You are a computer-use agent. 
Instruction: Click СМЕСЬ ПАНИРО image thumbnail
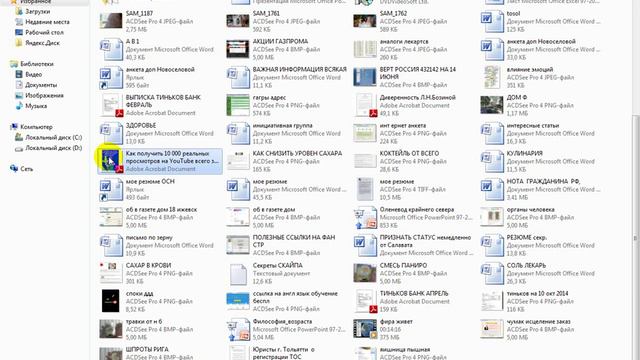pyautogui.click(x=364, y=273)
